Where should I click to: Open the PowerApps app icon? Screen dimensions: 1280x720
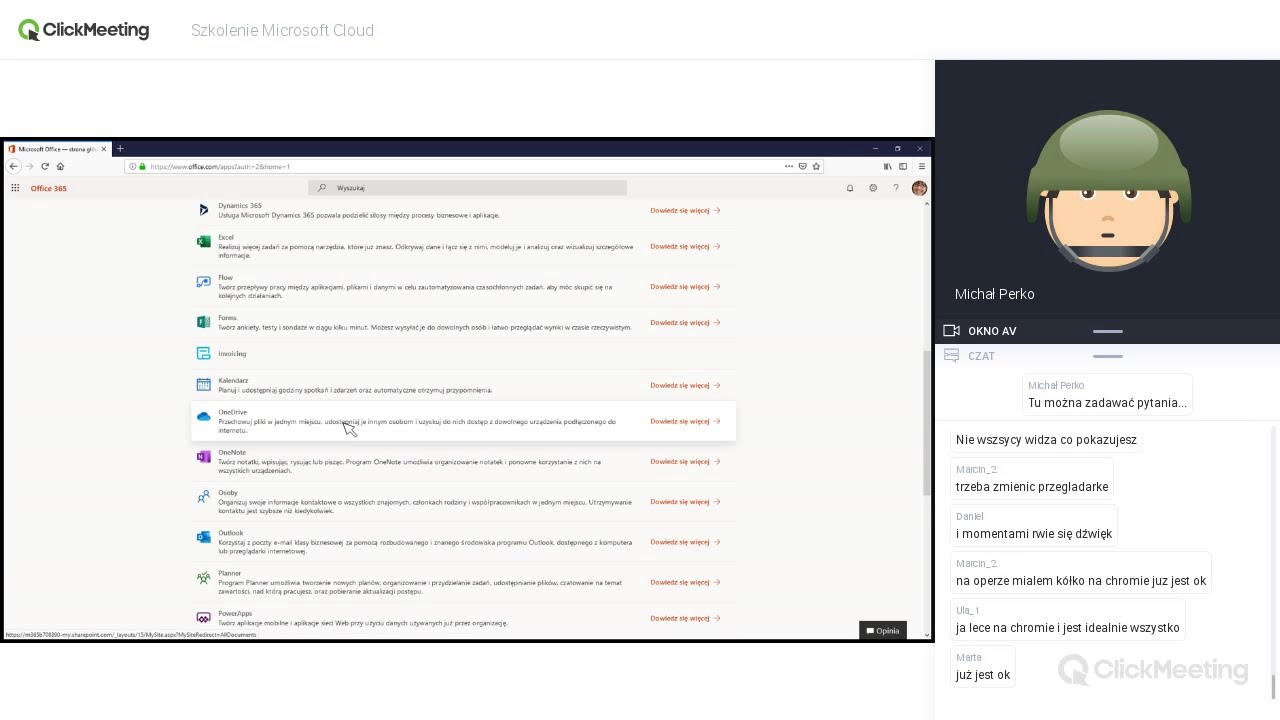(x=204, y=618)
